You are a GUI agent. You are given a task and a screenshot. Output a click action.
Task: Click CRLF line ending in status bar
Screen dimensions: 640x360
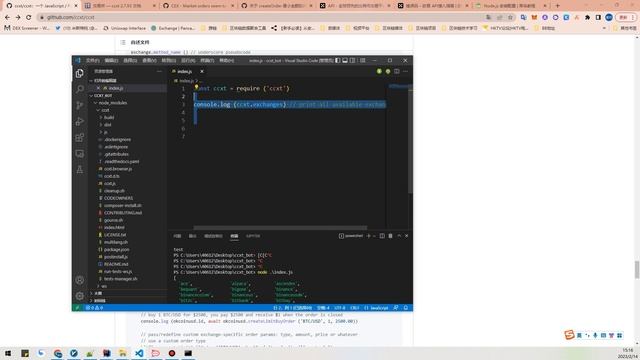(355, 308)
